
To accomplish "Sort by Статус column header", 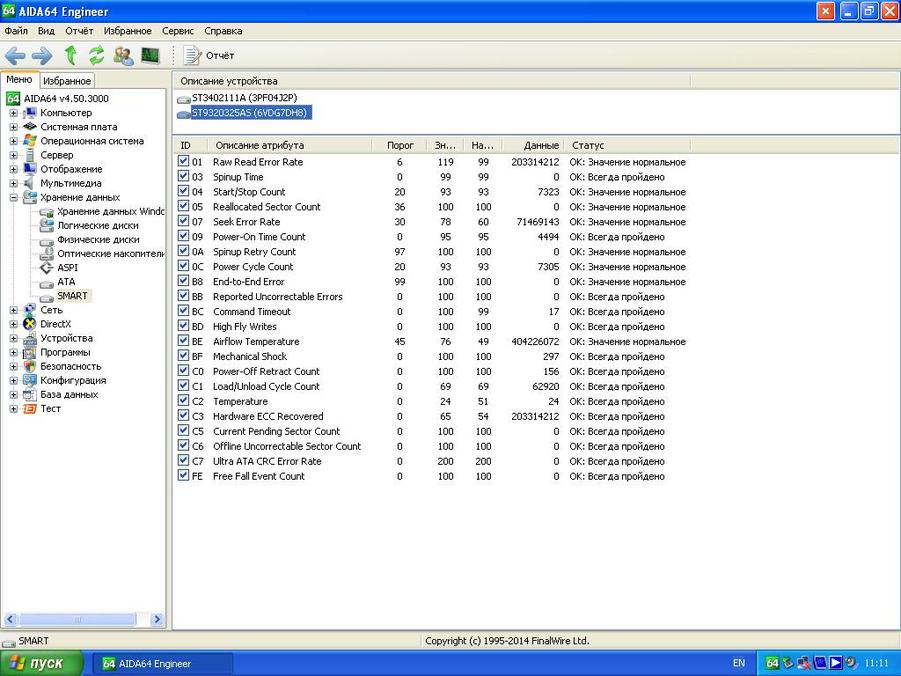I will click(x=628, y=145).
